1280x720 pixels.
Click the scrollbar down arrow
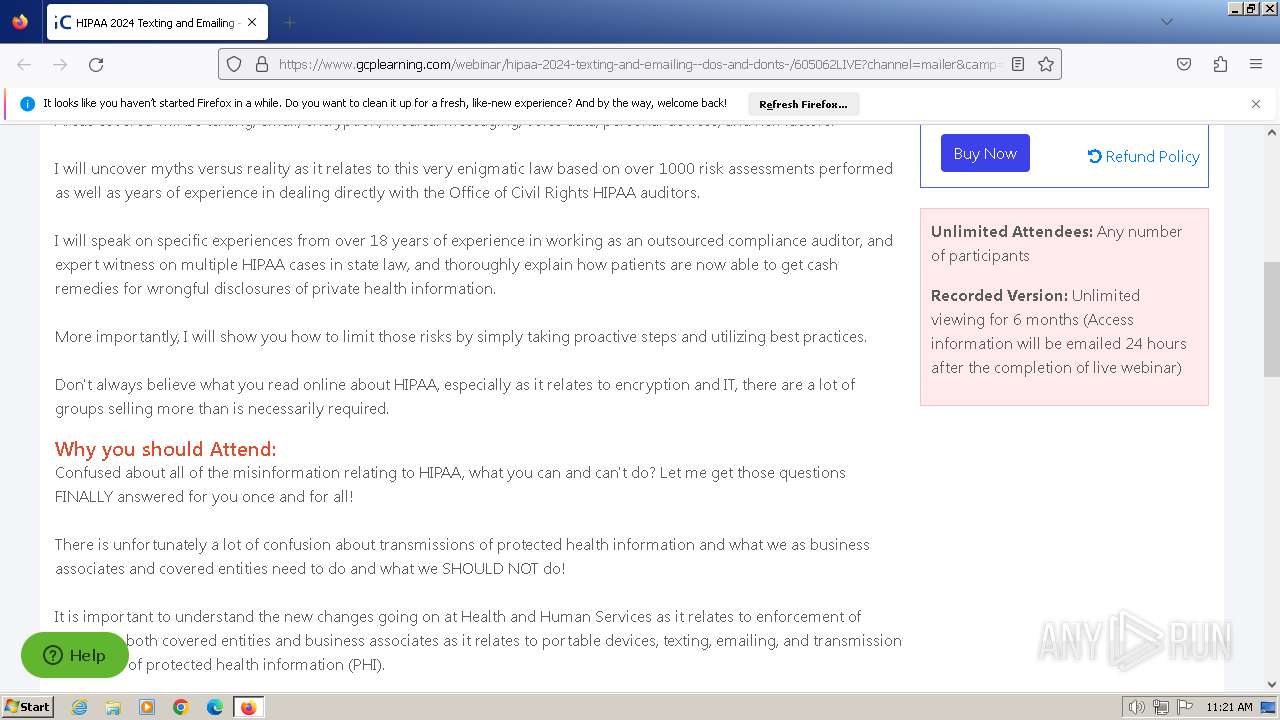pyautogui.click(x=1272, y=685)
